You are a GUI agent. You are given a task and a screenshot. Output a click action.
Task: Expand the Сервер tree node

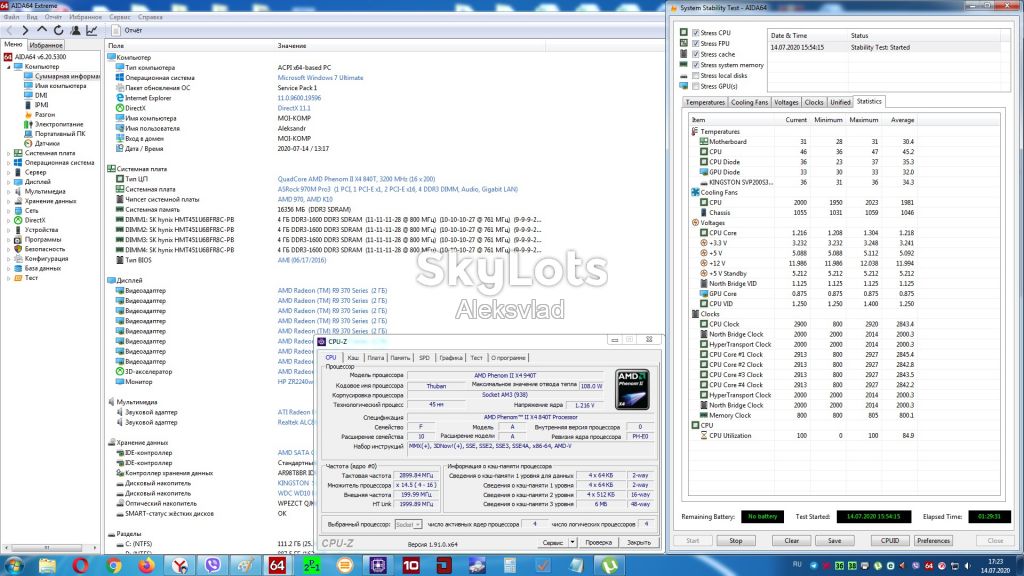(x=8, y=172)
